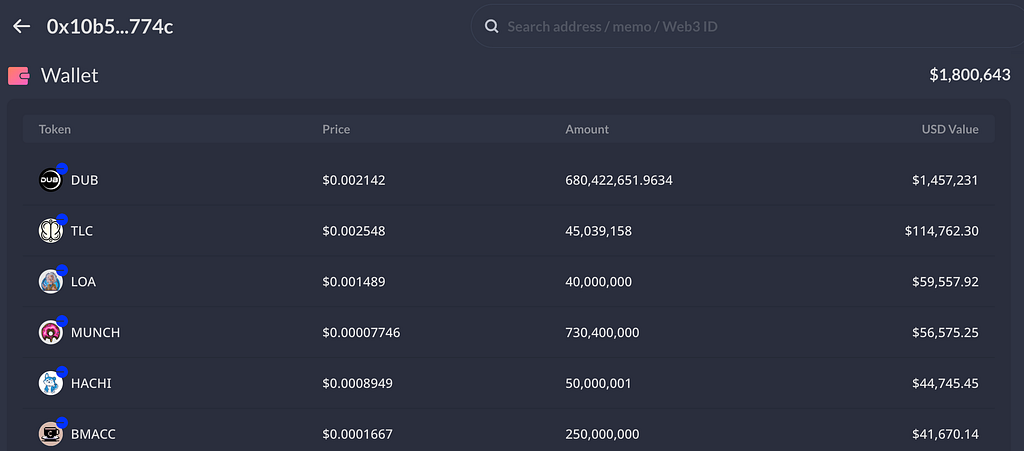Click the pink Wallet icon

pos(18,76)
